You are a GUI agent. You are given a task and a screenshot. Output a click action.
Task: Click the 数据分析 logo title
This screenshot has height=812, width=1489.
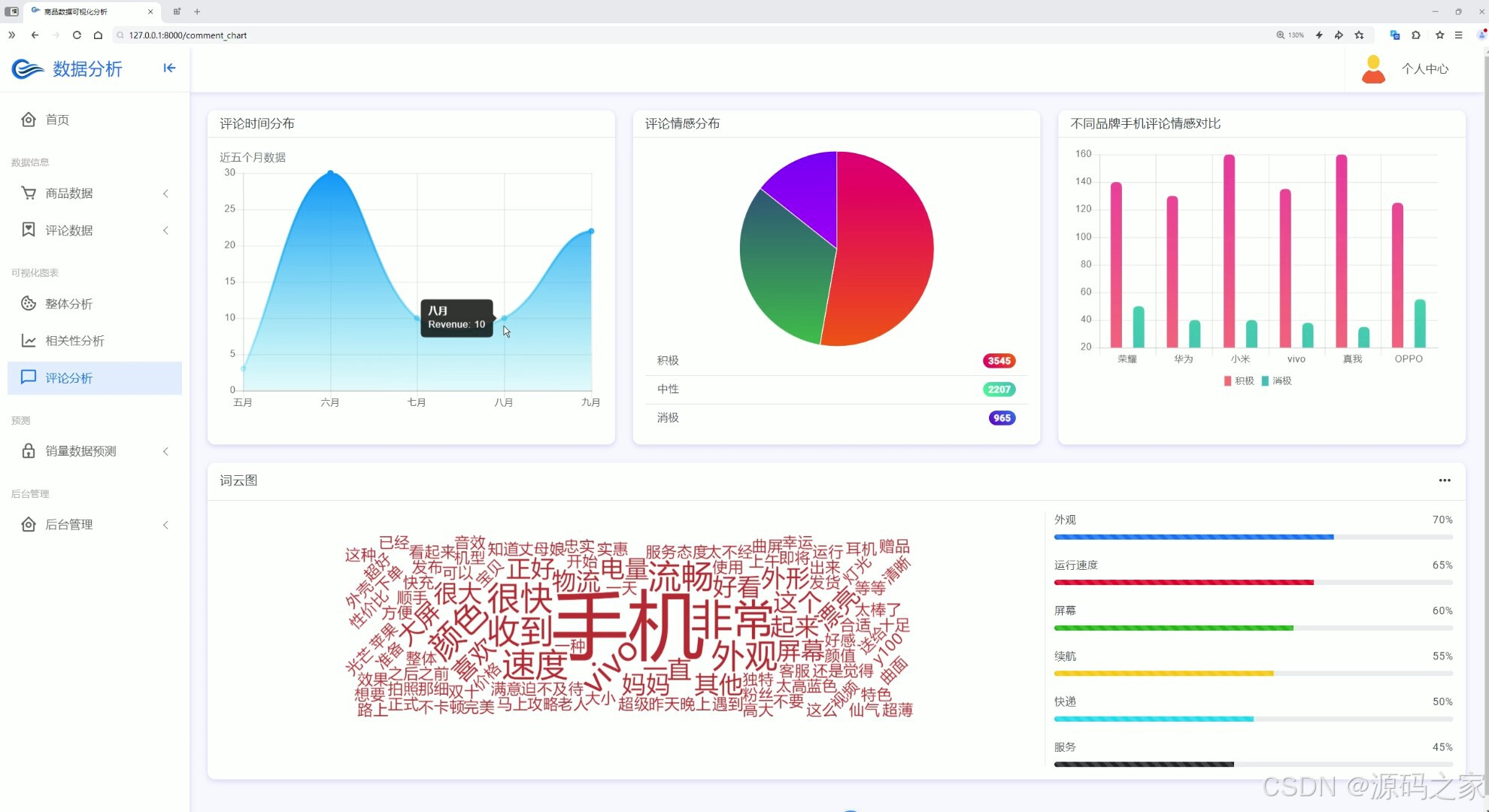point(87,69)
